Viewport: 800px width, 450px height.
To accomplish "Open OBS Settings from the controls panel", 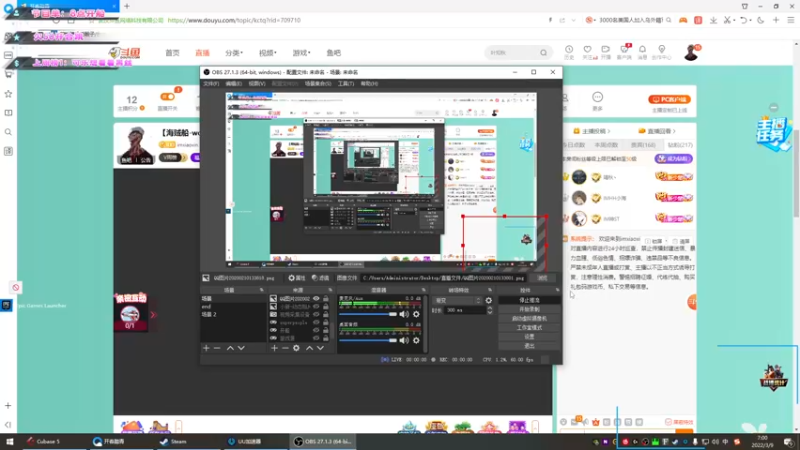I will (x=529, y=337).
